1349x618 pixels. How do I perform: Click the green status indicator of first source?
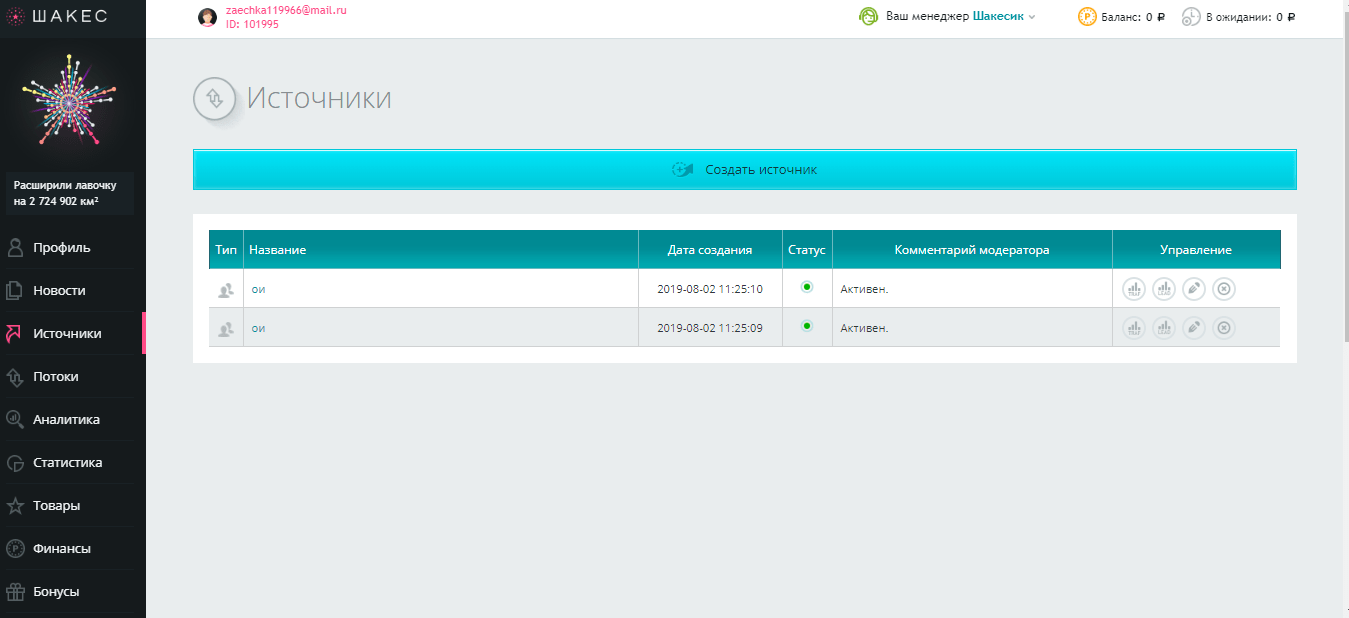click(807, 287)
